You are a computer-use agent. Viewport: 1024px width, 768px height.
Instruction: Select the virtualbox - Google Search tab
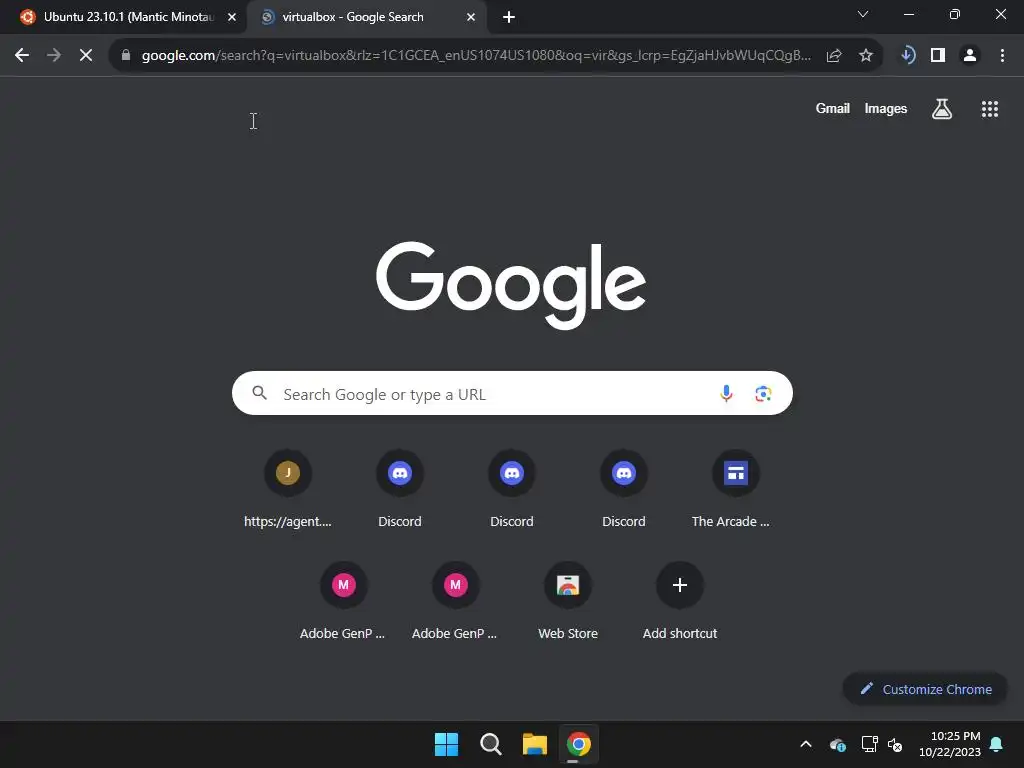click(x=353, y=17)
